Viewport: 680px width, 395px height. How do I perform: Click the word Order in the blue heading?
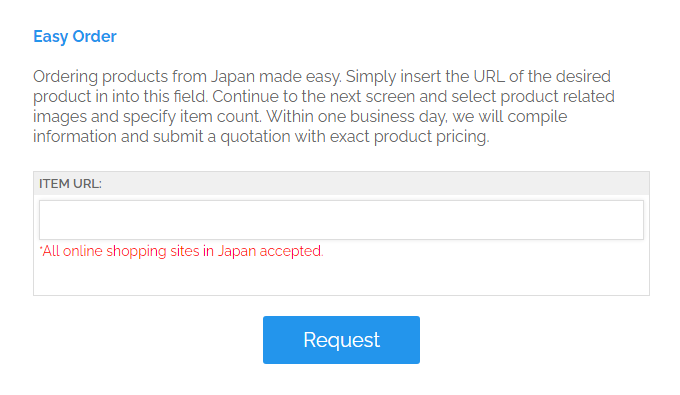point(95,36)
